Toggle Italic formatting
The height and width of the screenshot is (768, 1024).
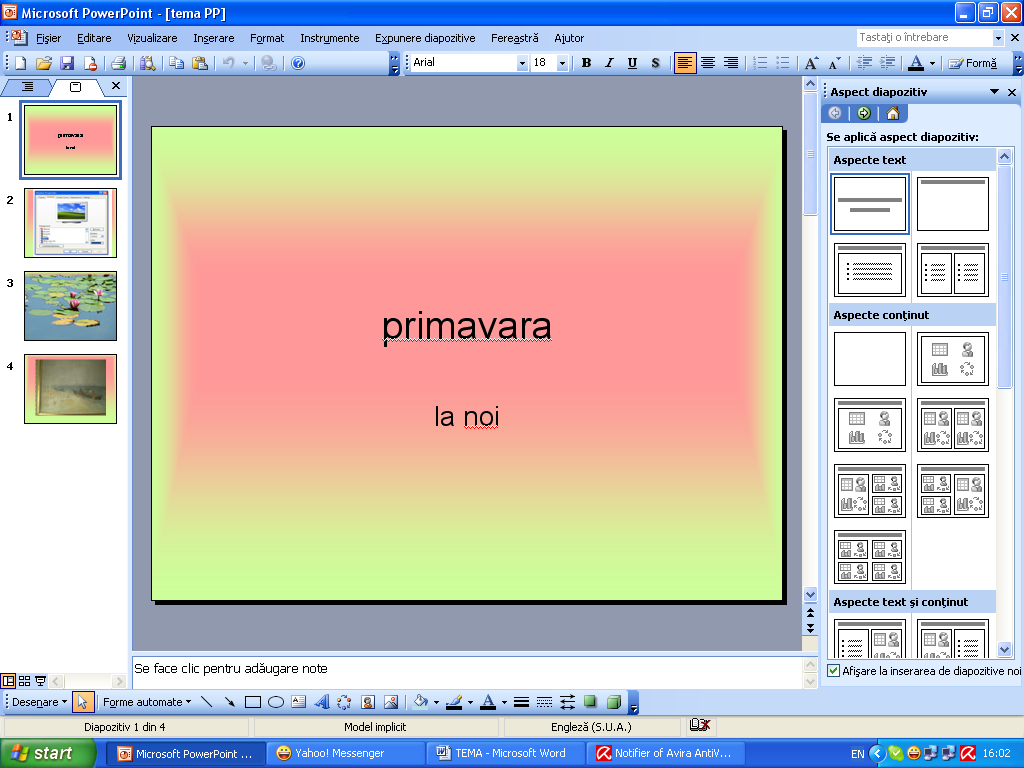tap(609, 63)
